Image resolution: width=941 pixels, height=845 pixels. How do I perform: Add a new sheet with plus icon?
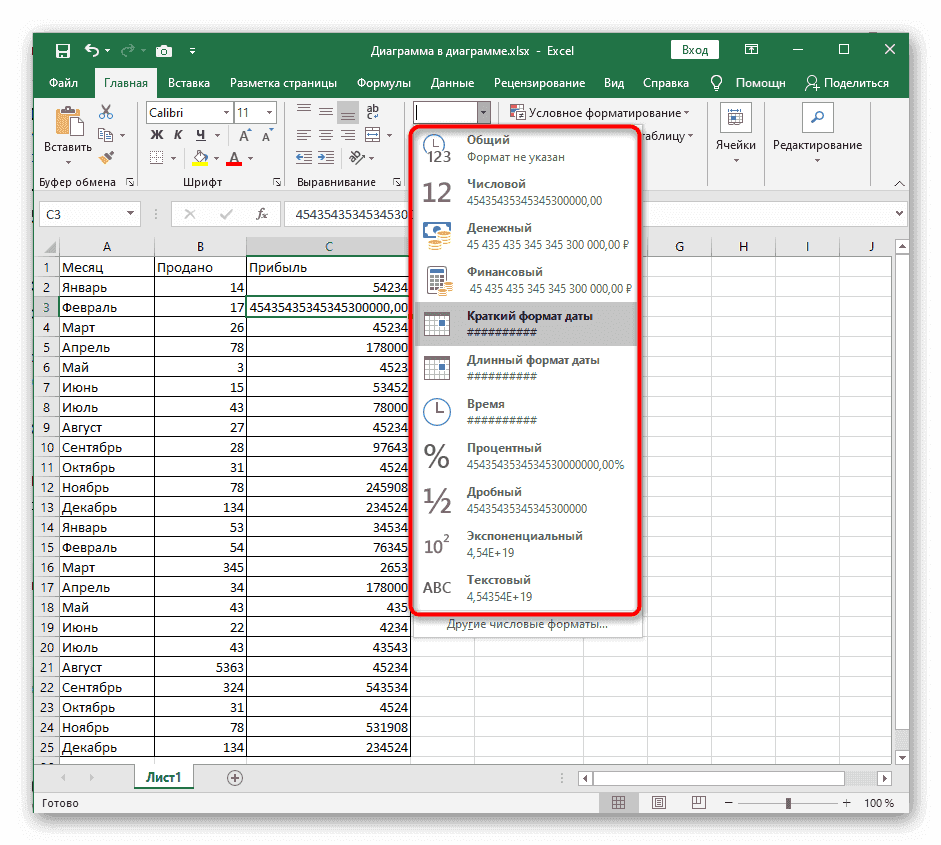click(235, 777)
